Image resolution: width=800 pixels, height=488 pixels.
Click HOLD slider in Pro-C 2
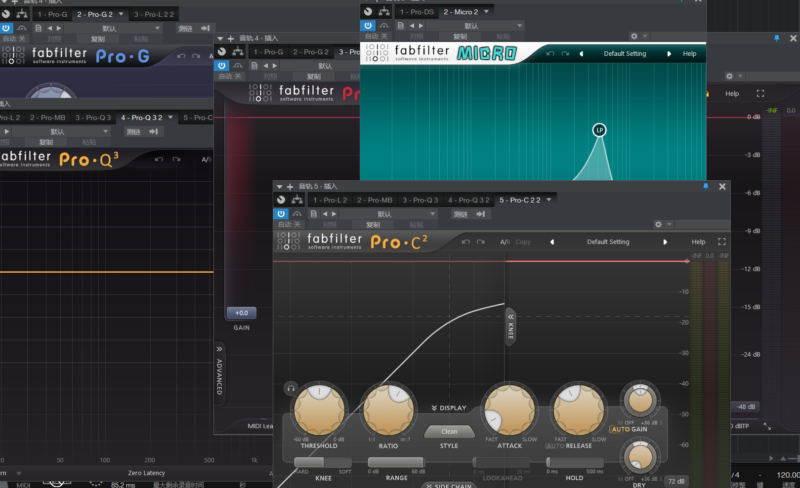tap(574, 462)
